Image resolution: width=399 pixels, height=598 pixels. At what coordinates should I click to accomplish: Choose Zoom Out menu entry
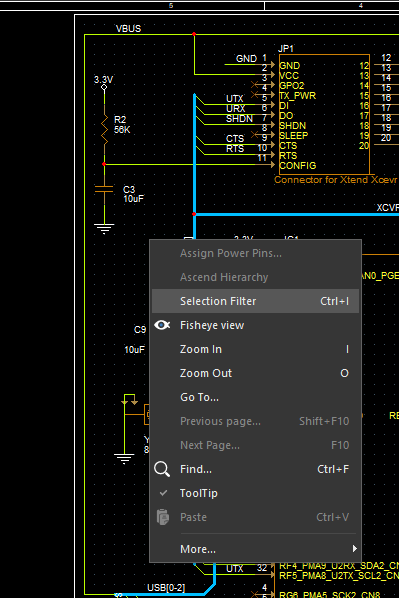pos(255,373)
